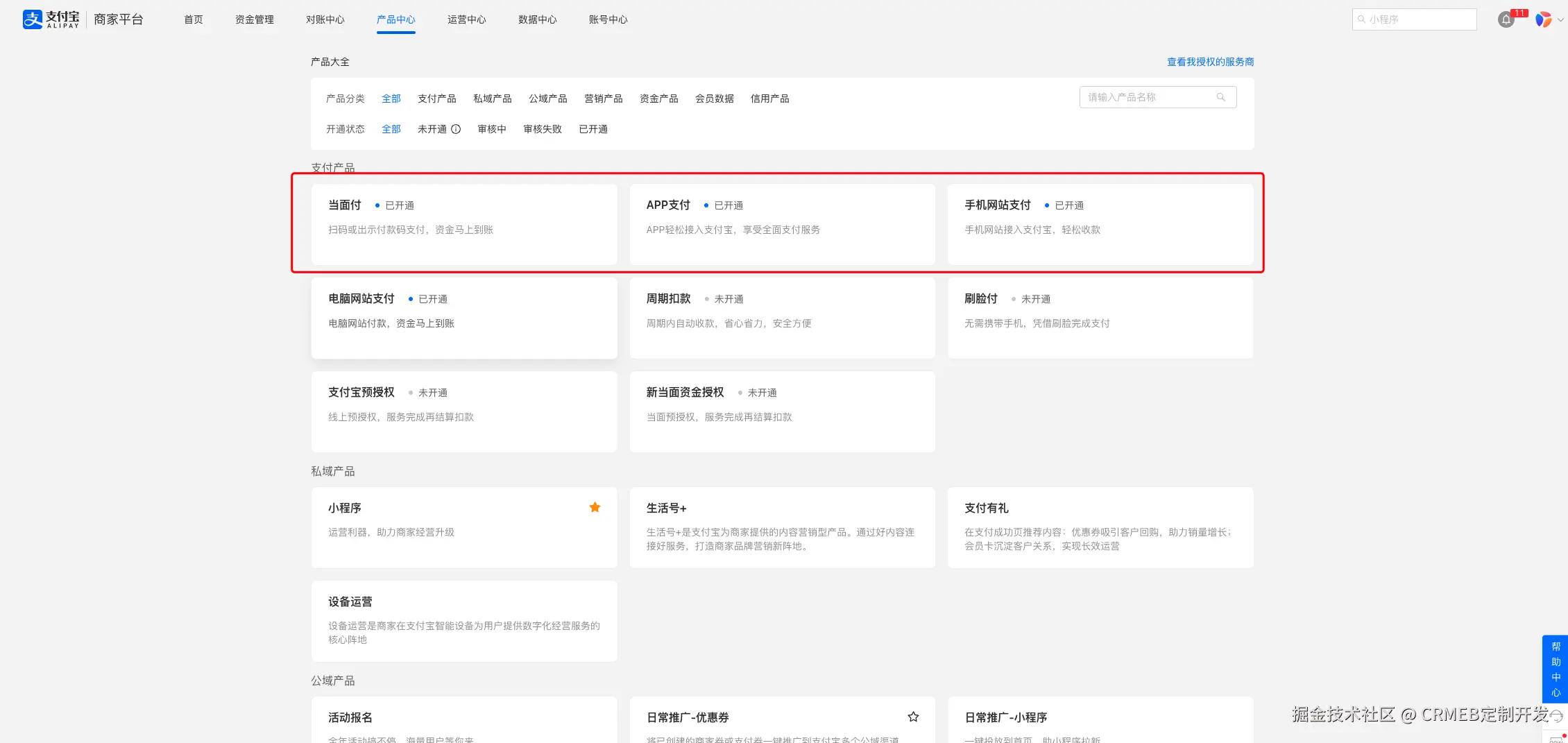This screenshot has width=1568, height=743.
Task: Select 全部 in the 开通状态 filter row
Action: [x=391, y=129]
